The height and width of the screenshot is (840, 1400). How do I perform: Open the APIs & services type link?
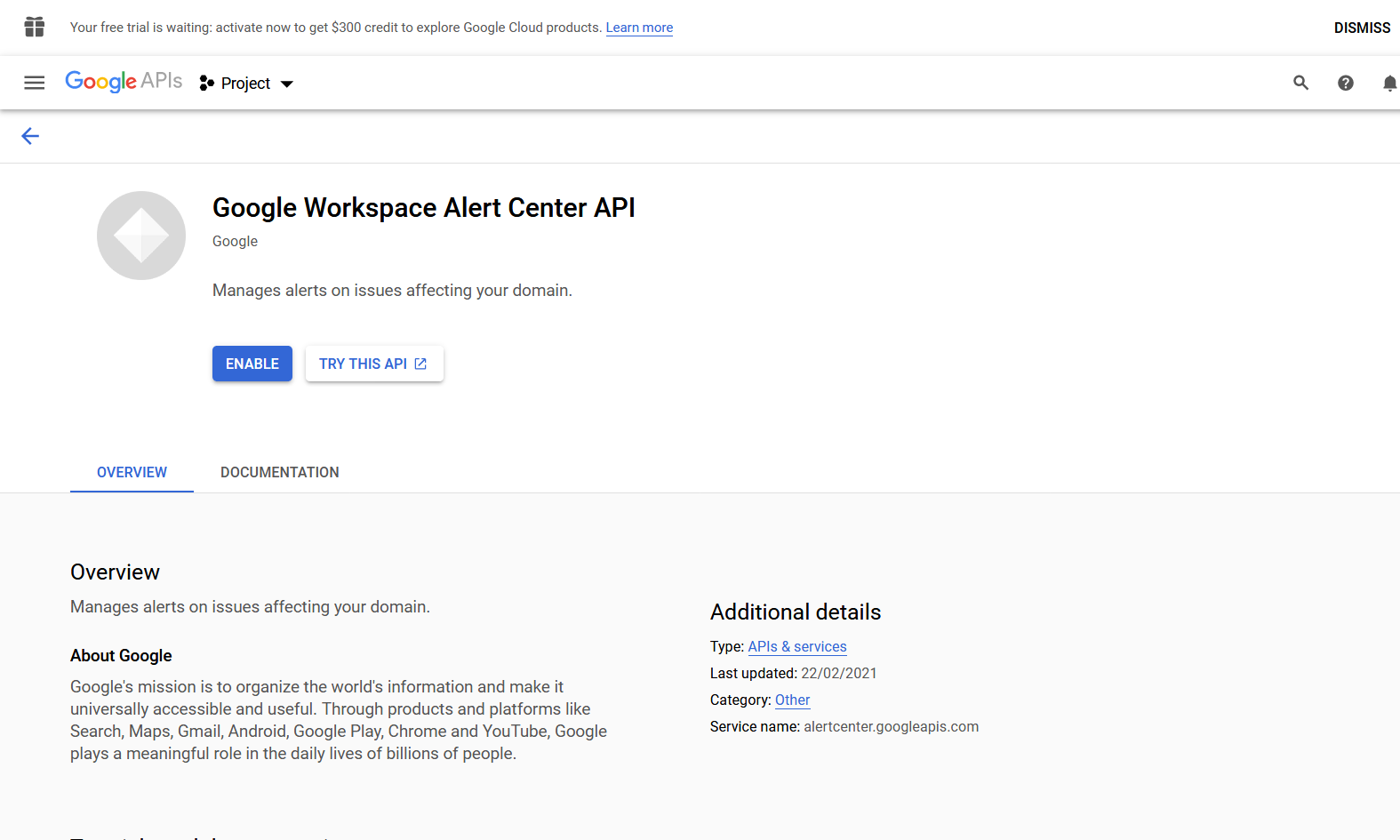pos(796,647)
